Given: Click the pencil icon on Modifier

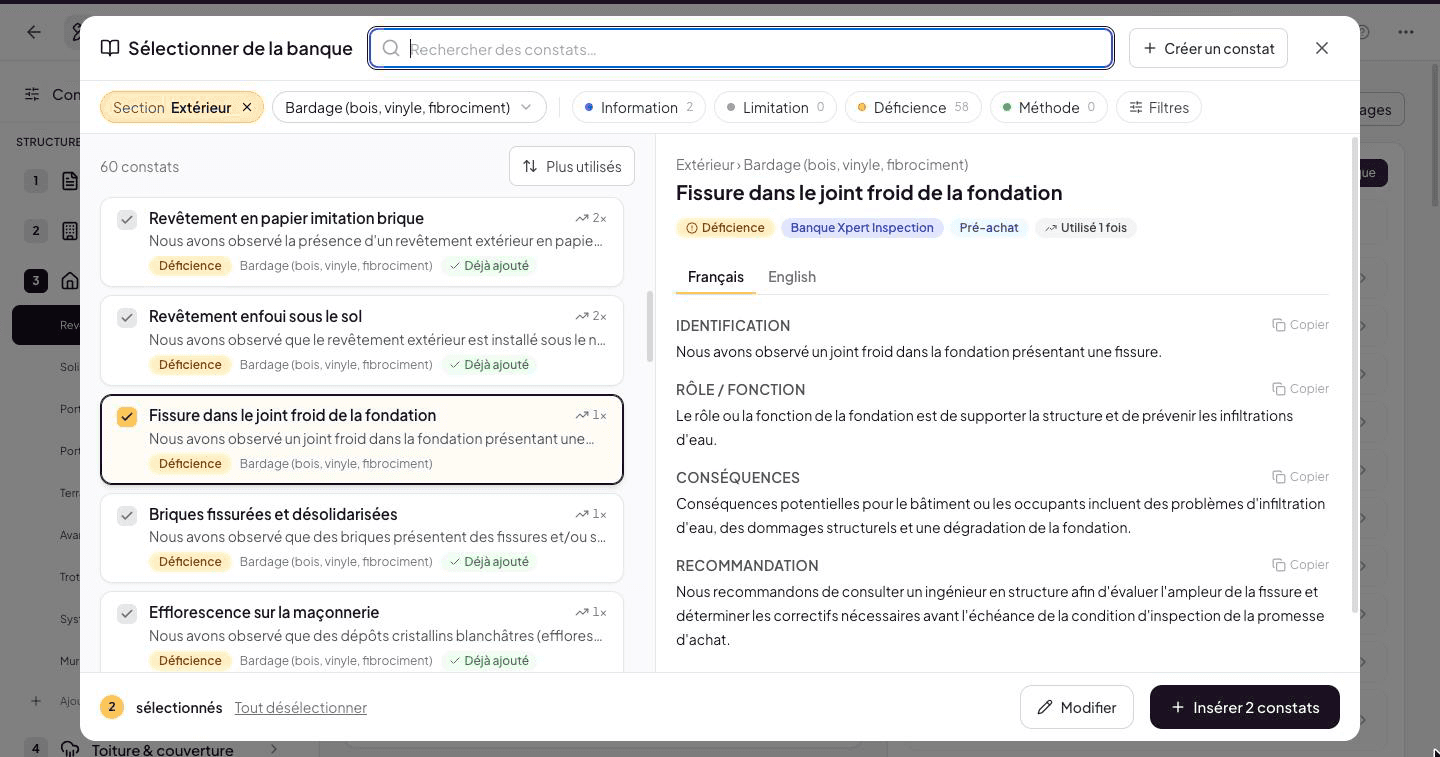Looking at the screenshot, I should coord(1045,707).
